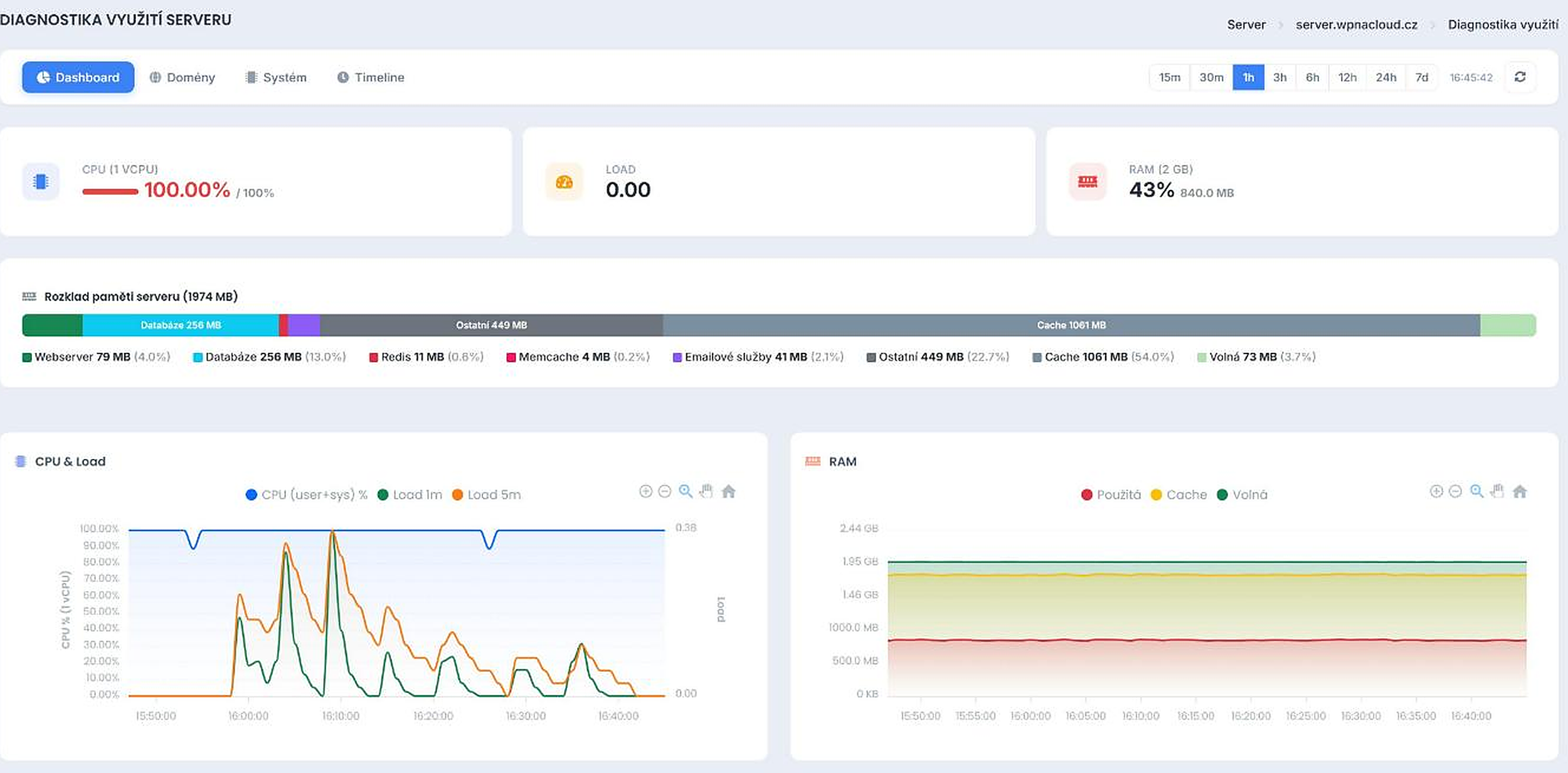This screenshot has height=773, width=1568.
Task: Click the Server breadcrumb link
Action: [1246, 24]
